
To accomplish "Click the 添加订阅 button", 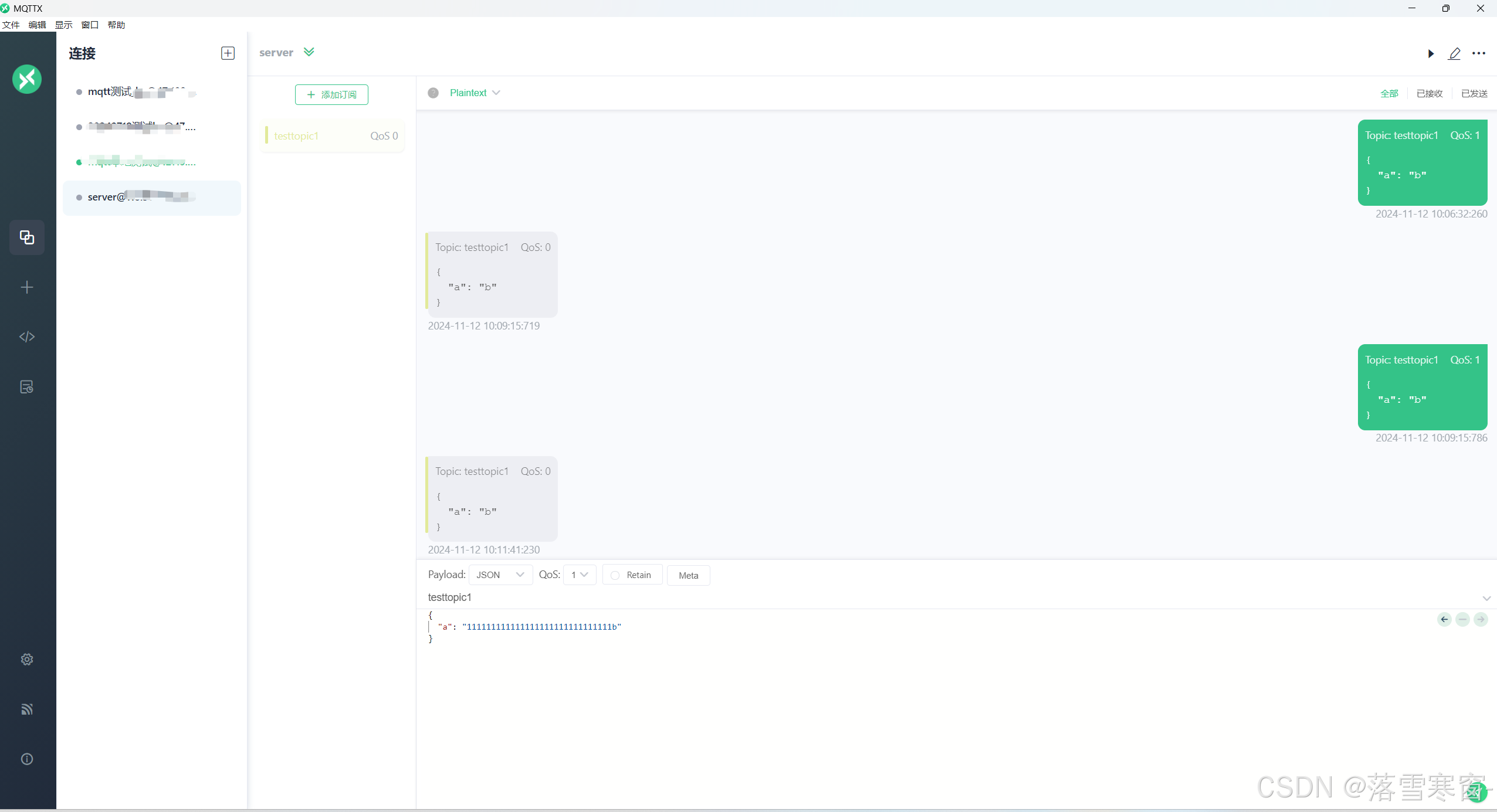I will [331, 94].
